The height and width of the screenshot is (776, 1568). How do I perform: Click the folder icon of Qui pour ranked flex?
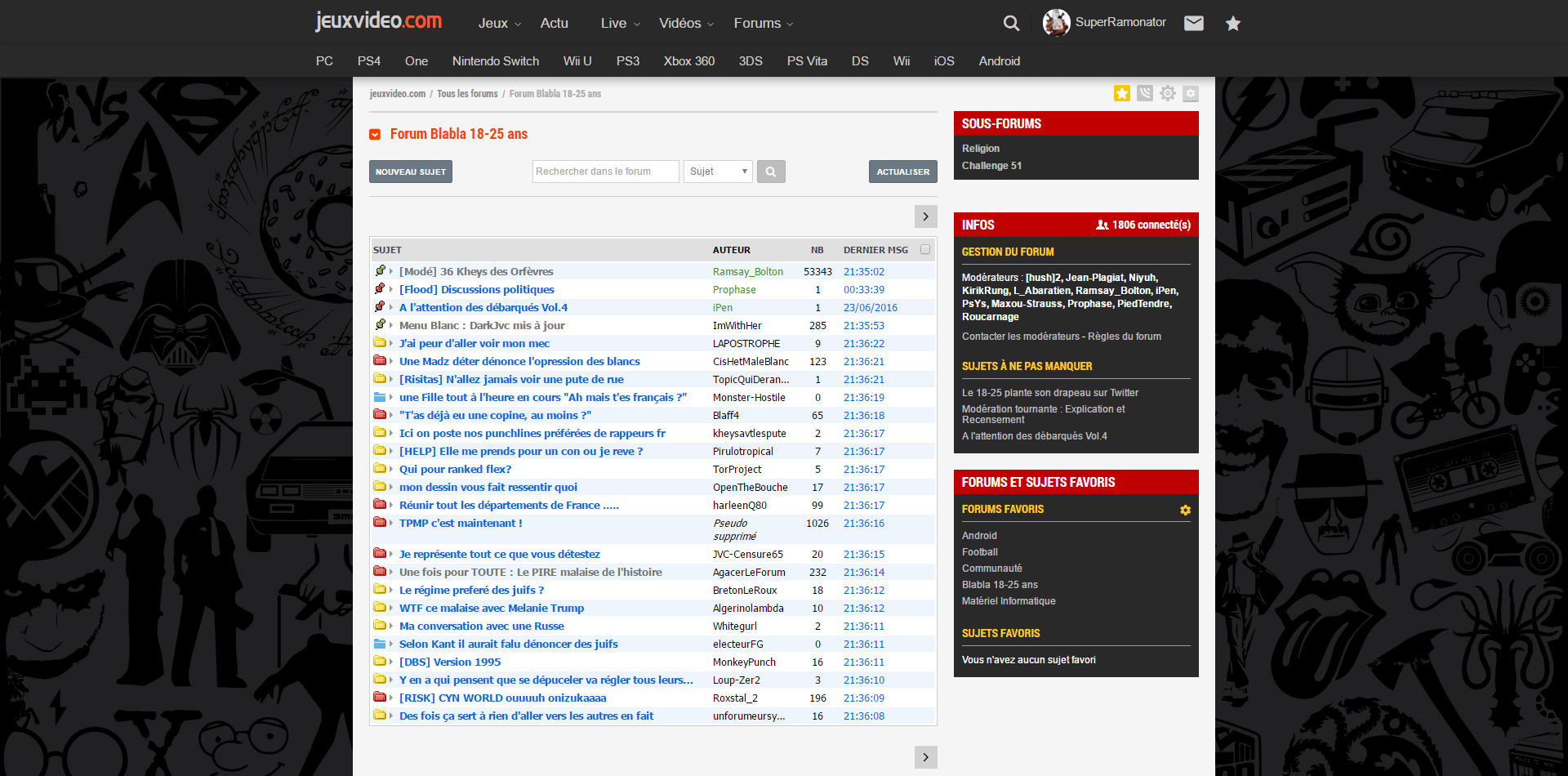(x=380, y=469)
